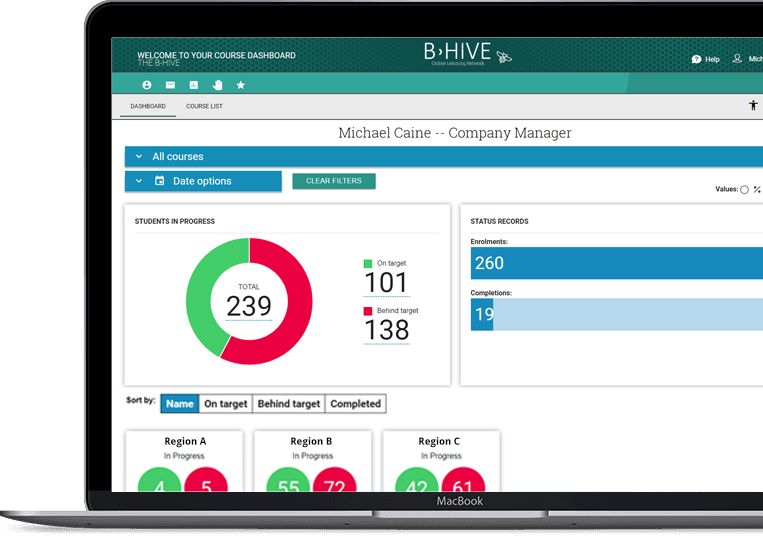Open the accessibility person icon
The height and width of the screenshot is (536, 763).
pos(753,106)
